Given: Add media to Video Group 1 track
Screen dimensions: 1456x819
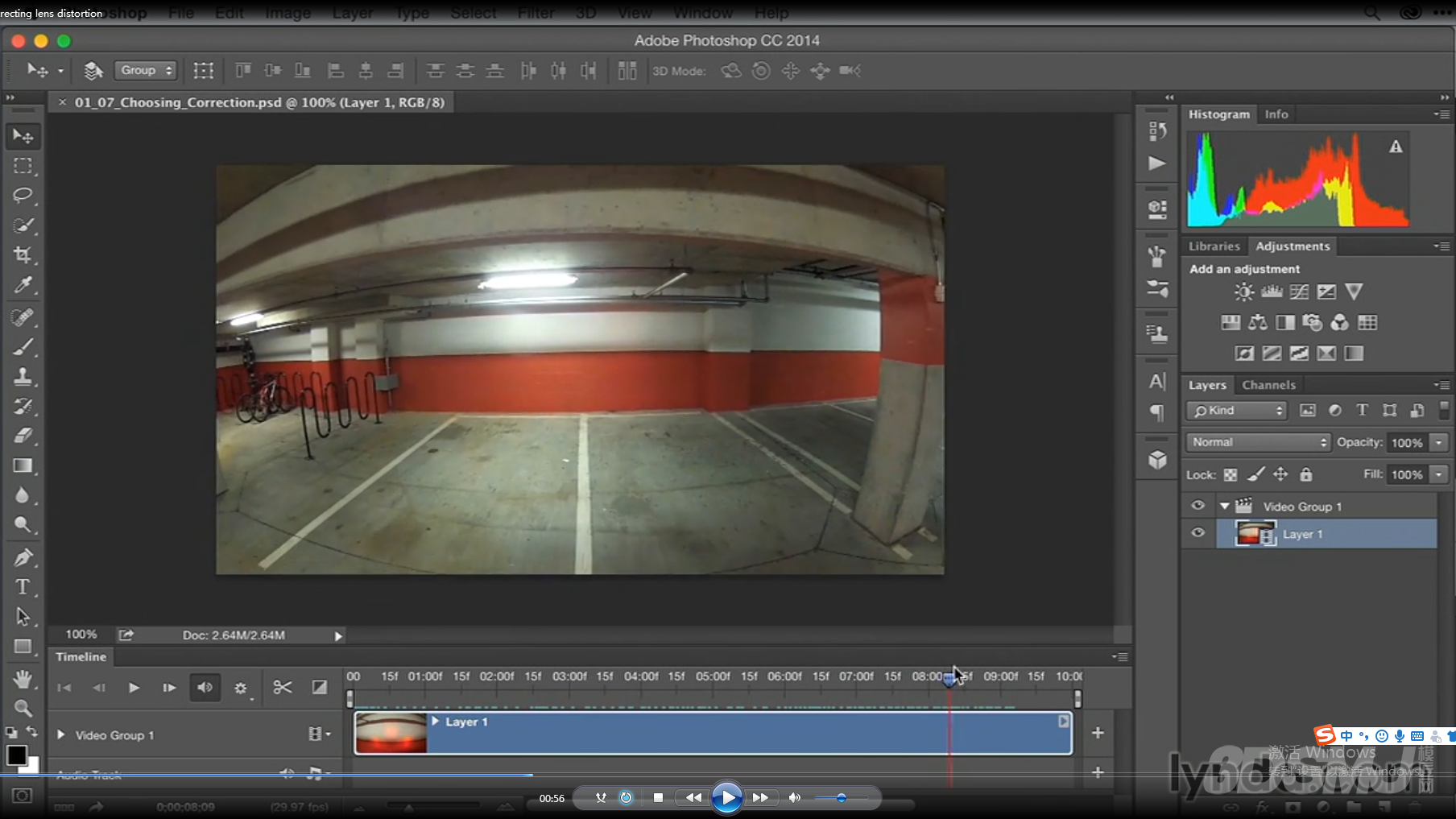Looking at the screenshot, I should coord(1098,733).
